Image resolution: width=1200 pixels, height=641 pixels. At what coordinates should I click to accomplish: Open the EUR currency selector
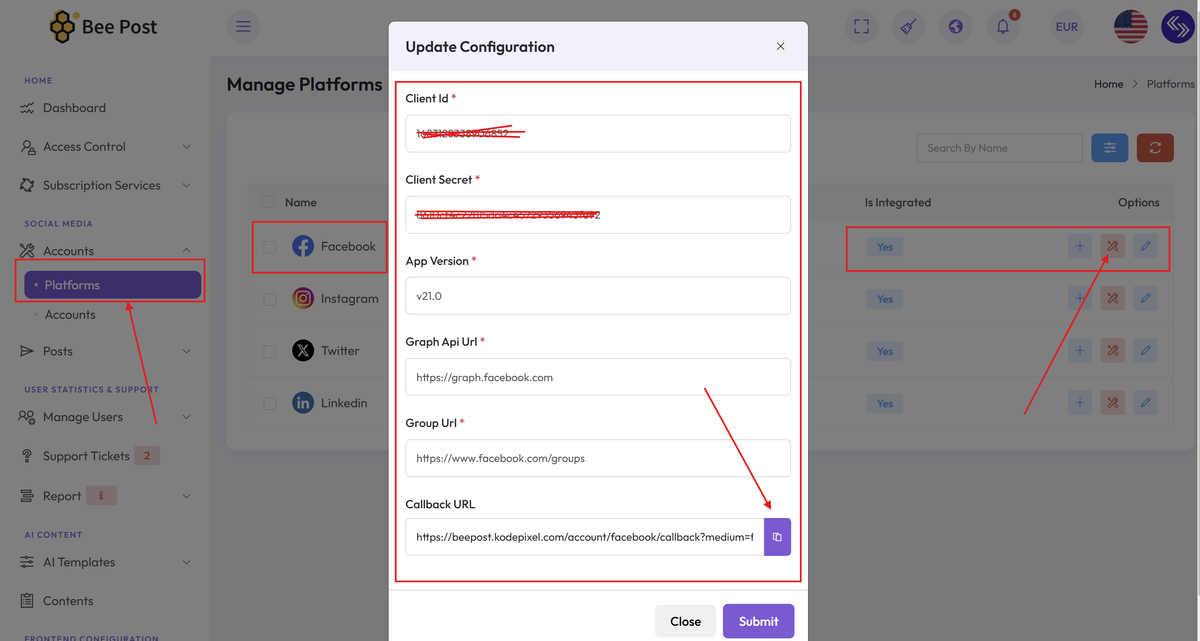click(1067, 27)
